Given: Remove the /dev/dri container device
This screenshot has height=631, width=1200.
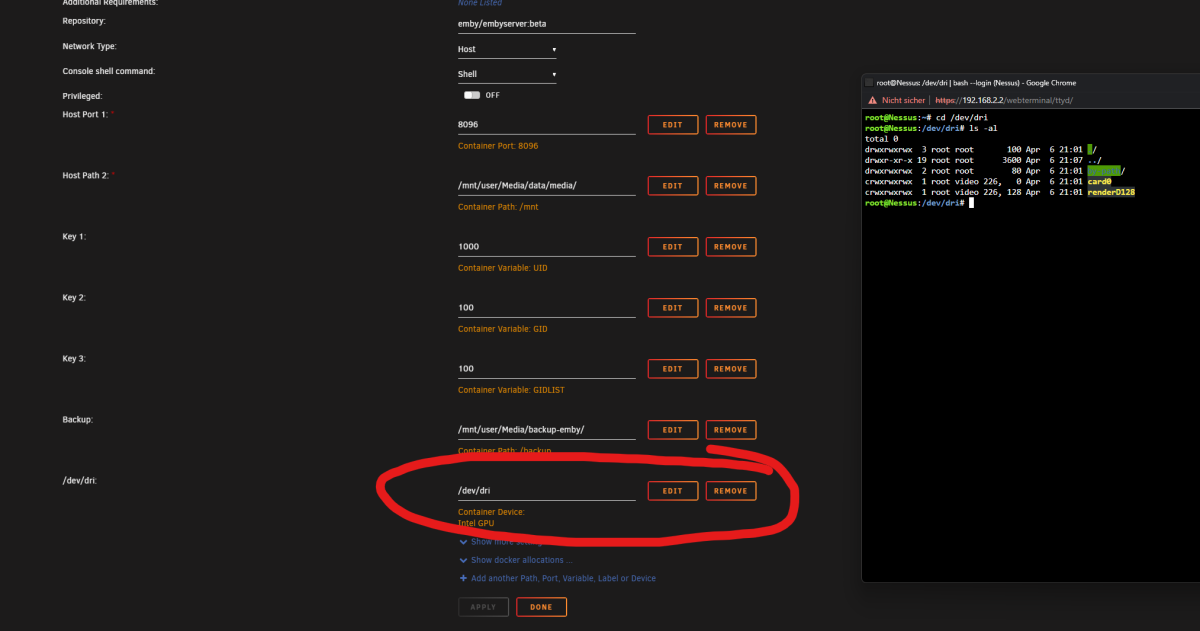Looking at the screenshot, I should tap(731, 490).
